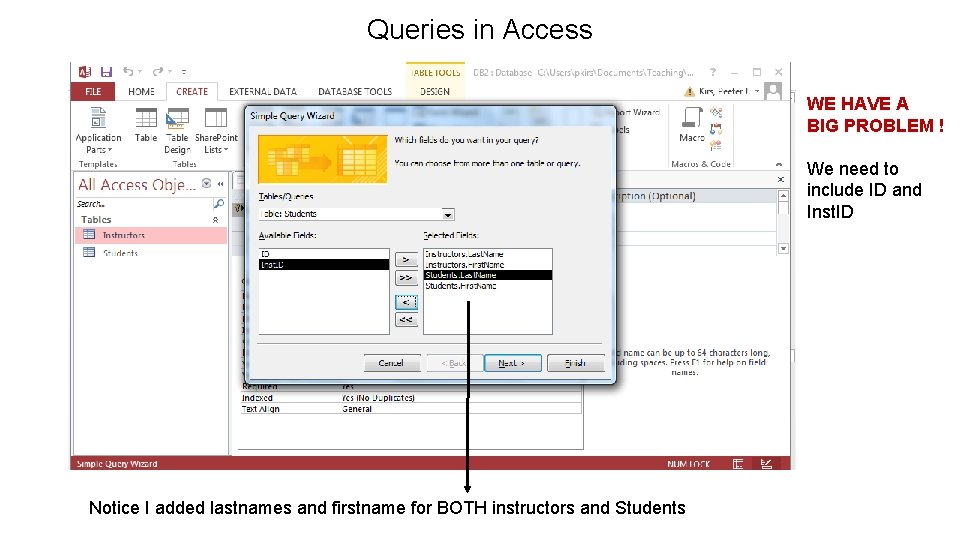Select Students.FirstName in Selected Fields
This screenshot has height=540, width=960.
click(488, 286)
